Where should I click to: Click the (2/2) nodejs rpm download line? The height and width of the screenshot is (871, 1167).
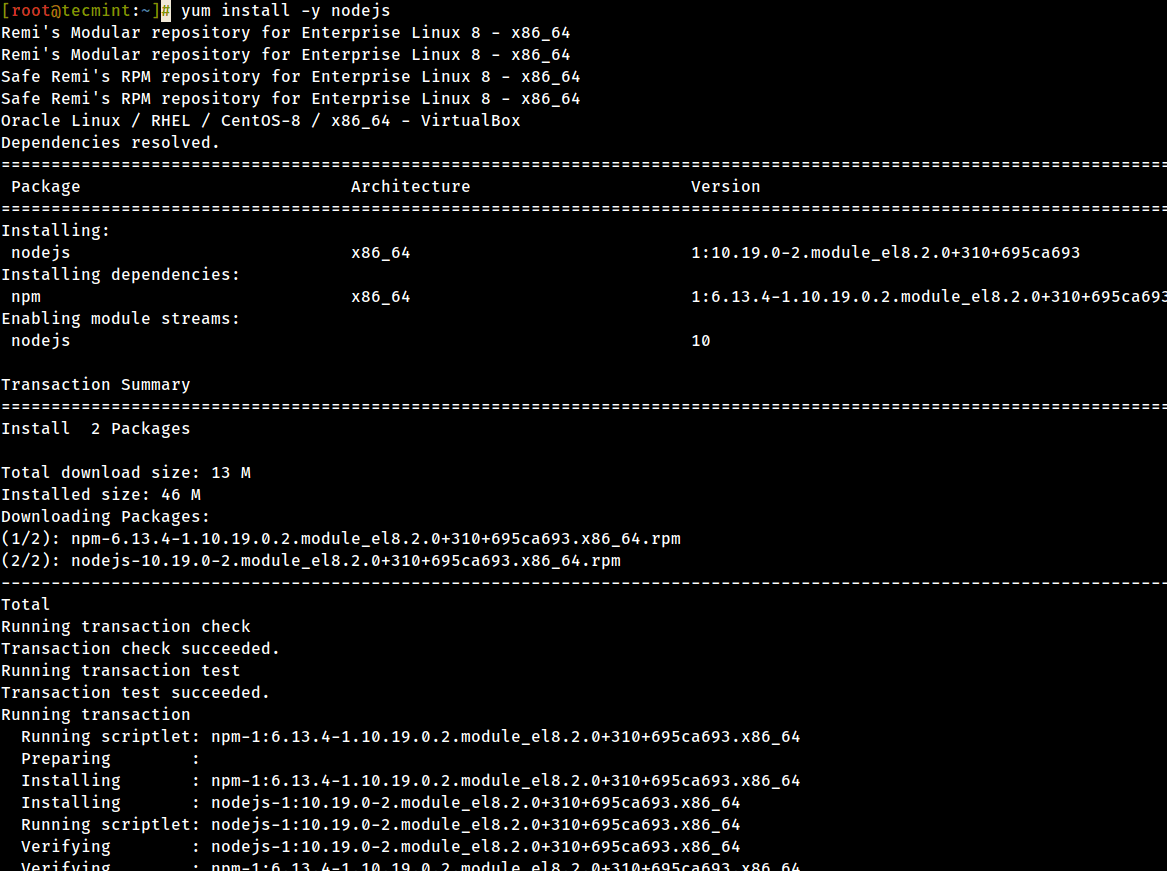point(311,561)
